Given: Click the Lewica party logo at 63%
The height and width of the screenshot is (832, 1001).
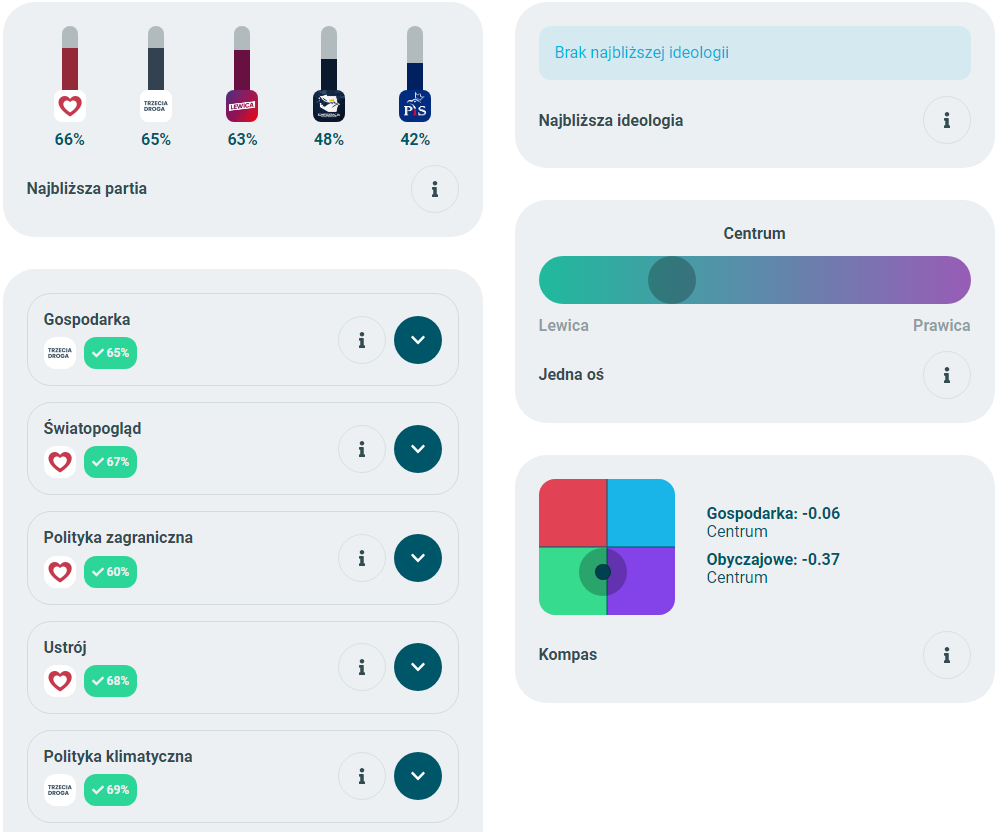Looking at the screenshot, I should (x=242, y=106).
